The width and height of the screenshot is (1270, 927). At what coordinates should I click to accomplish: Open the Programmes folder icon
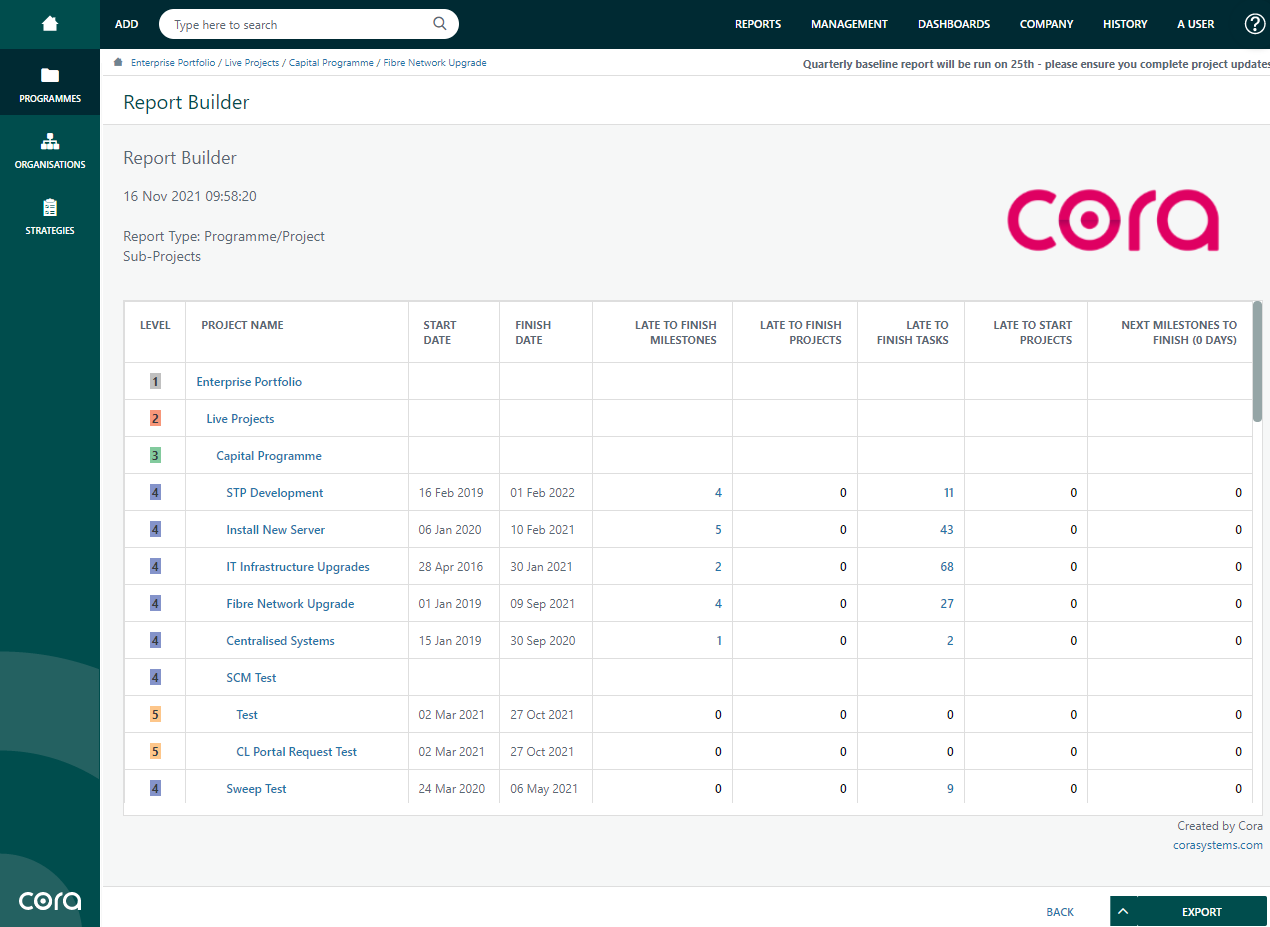[x=50, y=76]
